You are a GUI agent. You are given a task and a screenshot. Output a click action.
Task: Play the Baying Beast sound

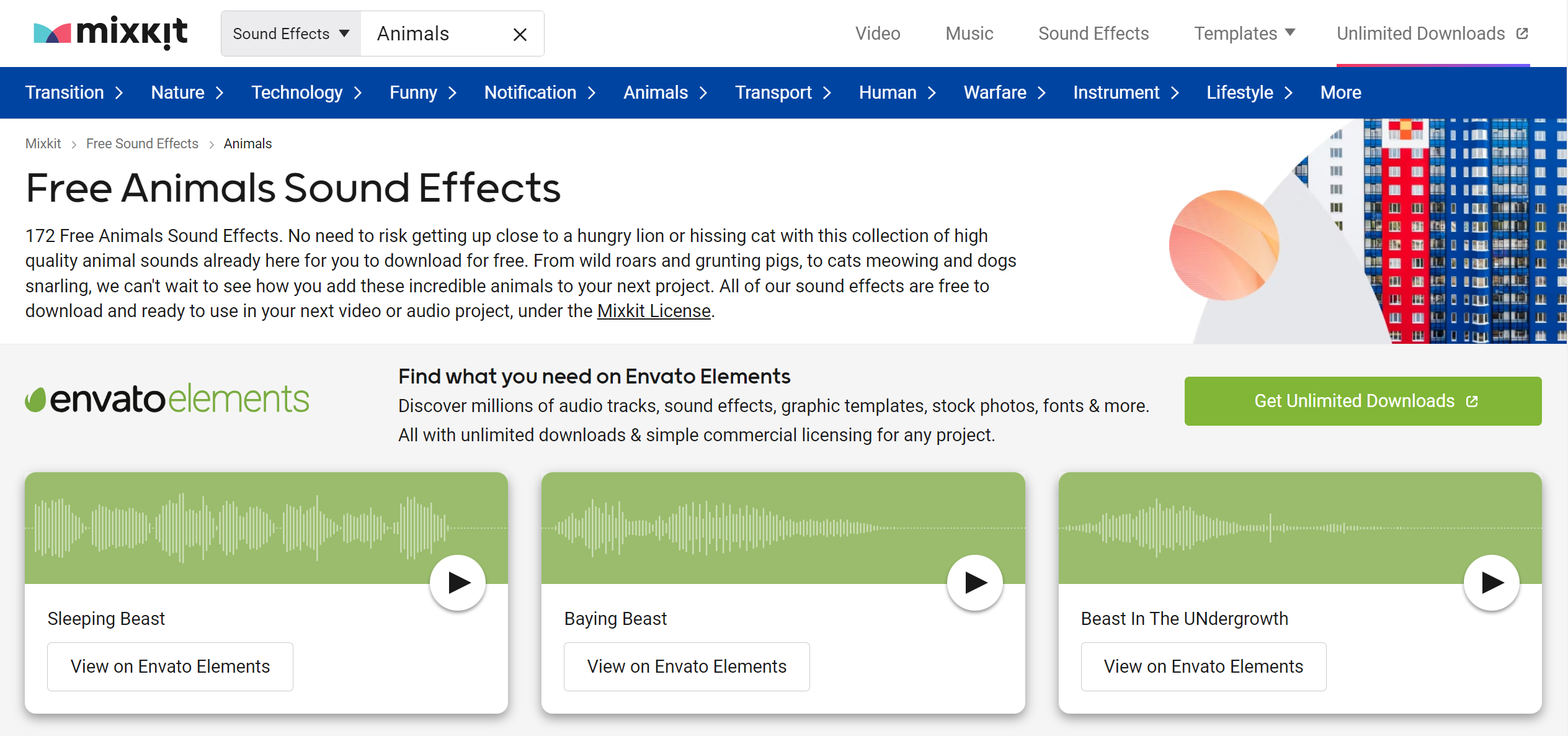click(974, 583)
